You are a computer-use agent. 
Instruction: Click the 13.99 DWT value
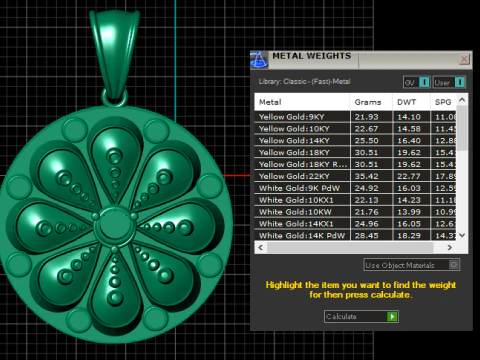coord(409,212)
